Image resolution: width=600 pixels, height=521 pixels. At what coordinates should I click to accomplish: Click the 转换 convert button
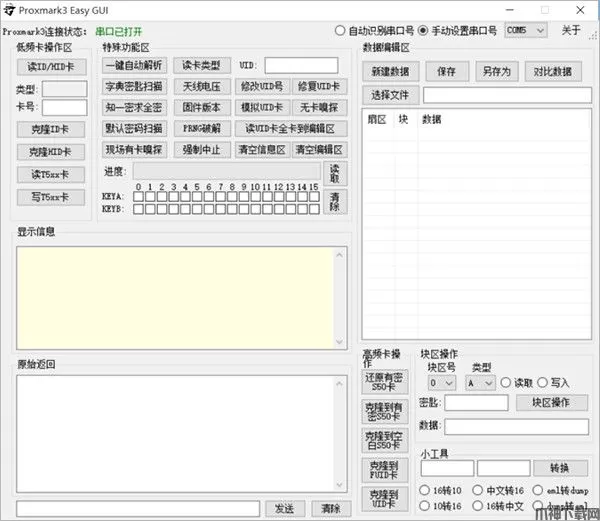[x=561, y=468]
